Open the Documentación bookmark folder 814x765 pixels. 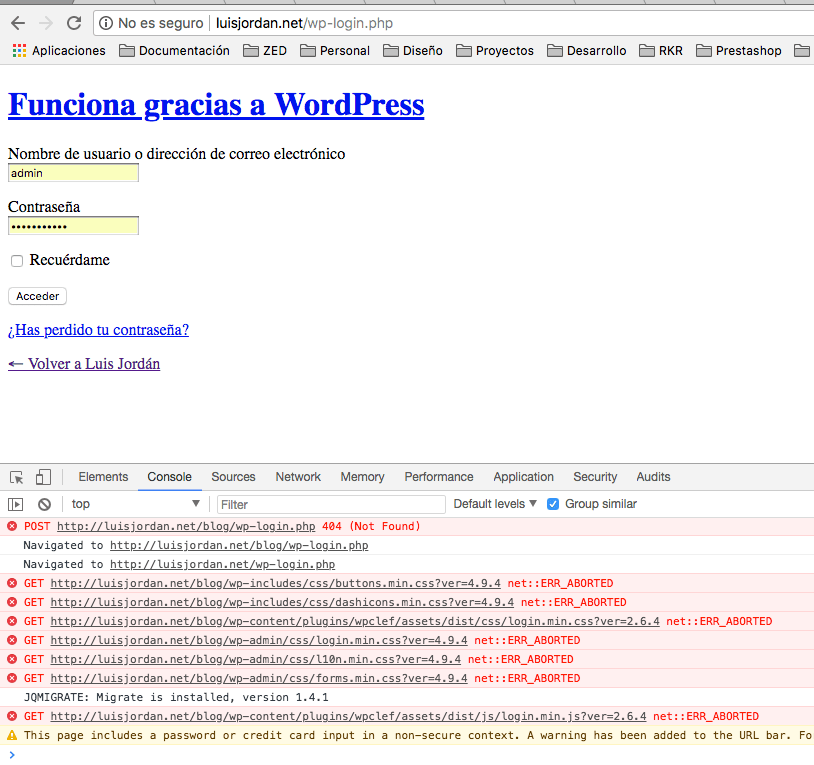174,50
